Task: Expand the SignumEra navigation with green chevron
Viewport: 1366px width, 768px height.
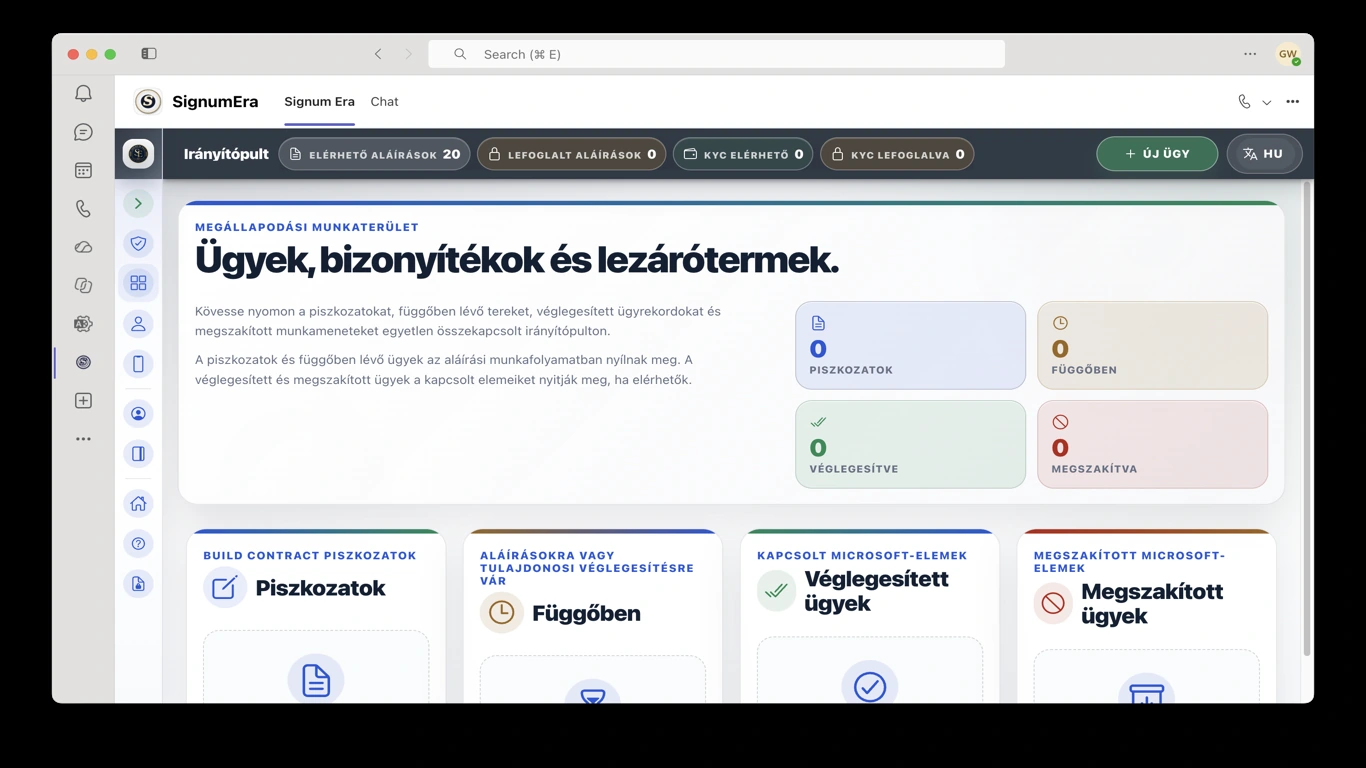Action: (138, 203)
